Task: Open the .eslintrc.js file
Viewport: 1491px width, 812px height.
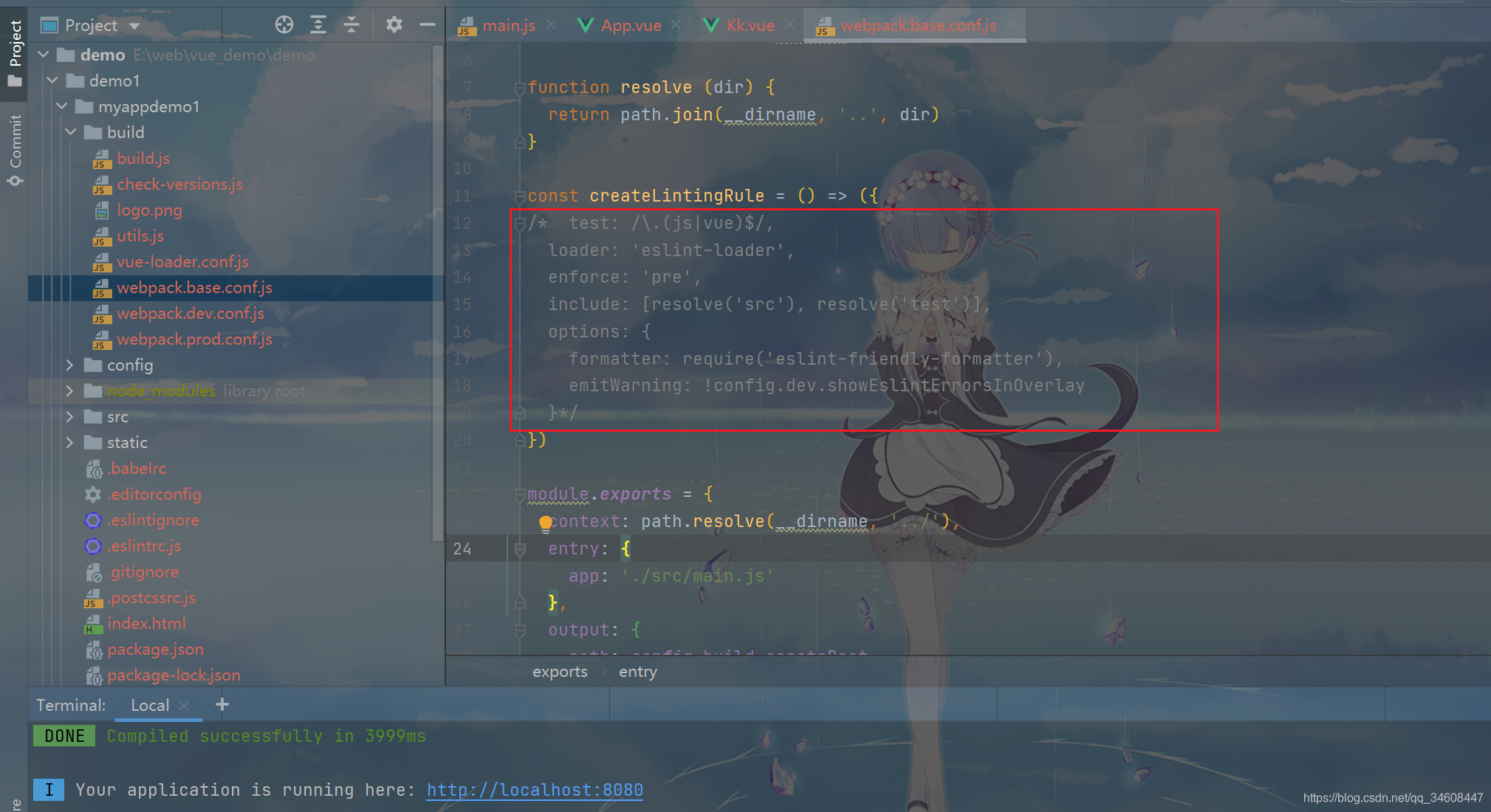Action: click(144, 546)
